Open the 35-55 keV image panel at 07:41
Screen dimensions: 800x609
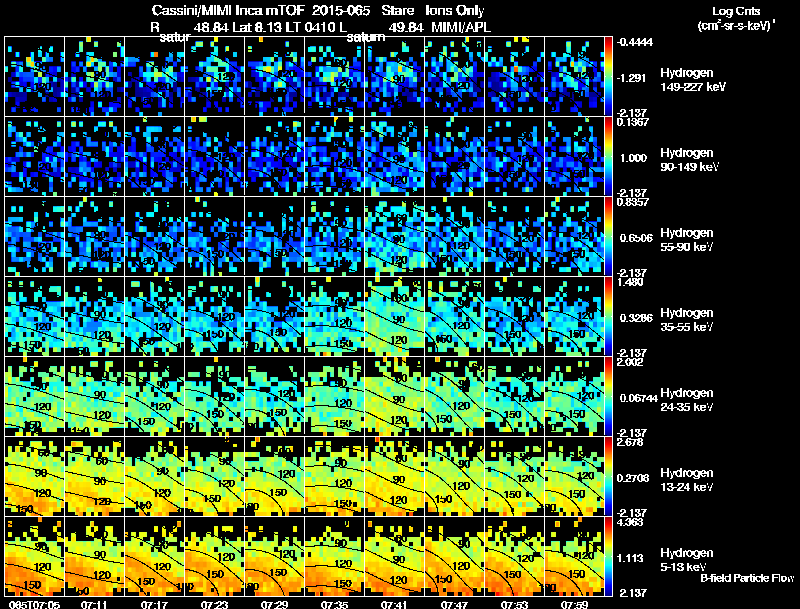pyautogui.click(x=394, y=317)
